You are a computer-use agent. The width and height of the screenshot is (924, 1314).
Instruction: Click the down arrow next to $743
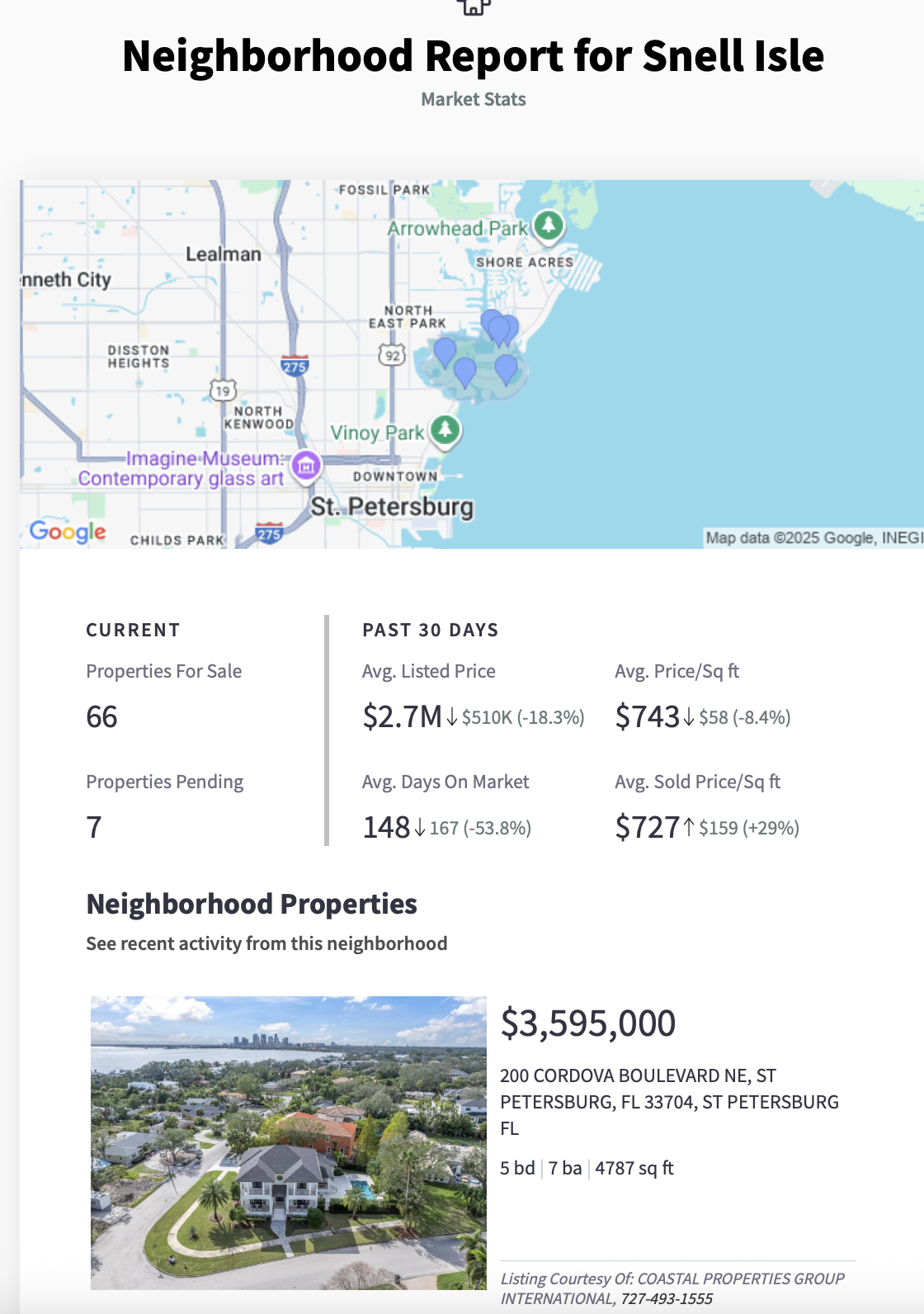pyautogui.click(x=689, y=716)
